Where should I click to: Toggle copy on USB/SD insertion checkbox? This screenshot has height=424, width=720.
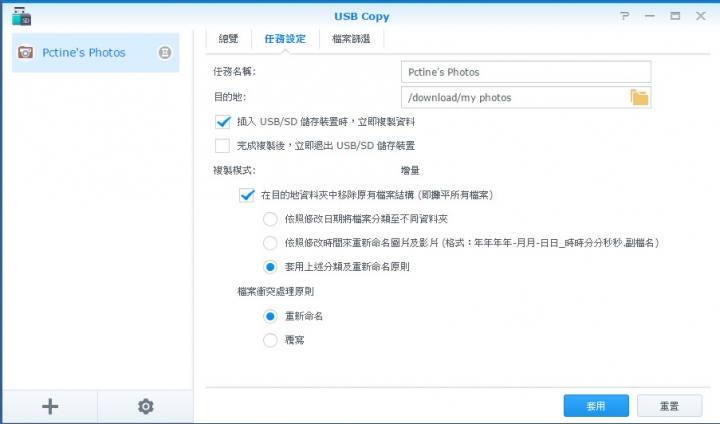(223, 122)
